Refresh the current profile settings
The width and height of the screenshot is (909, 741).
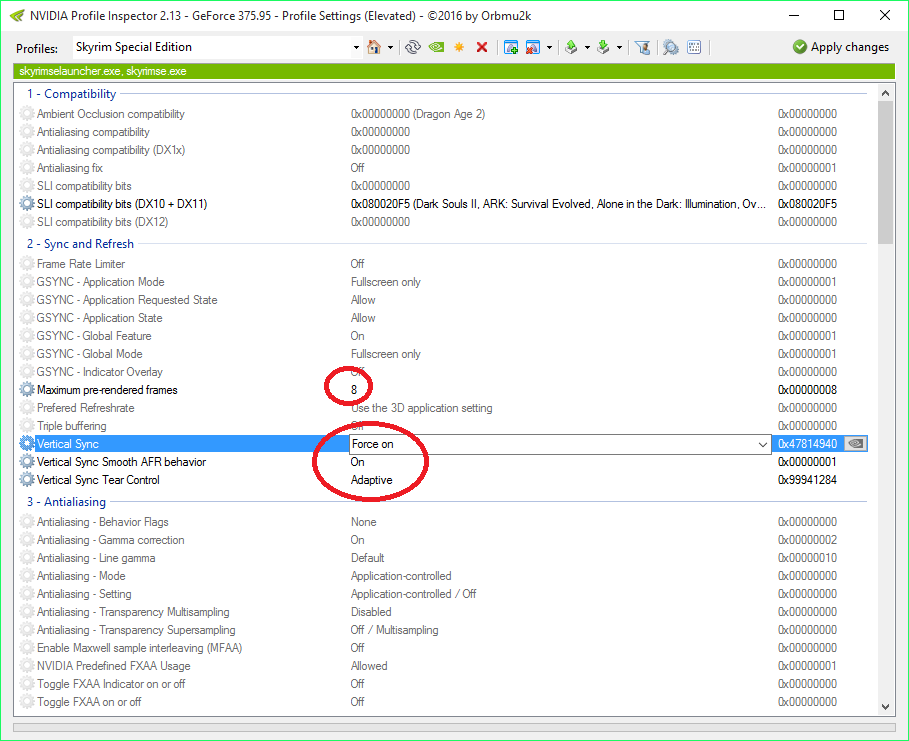(413, 47)
